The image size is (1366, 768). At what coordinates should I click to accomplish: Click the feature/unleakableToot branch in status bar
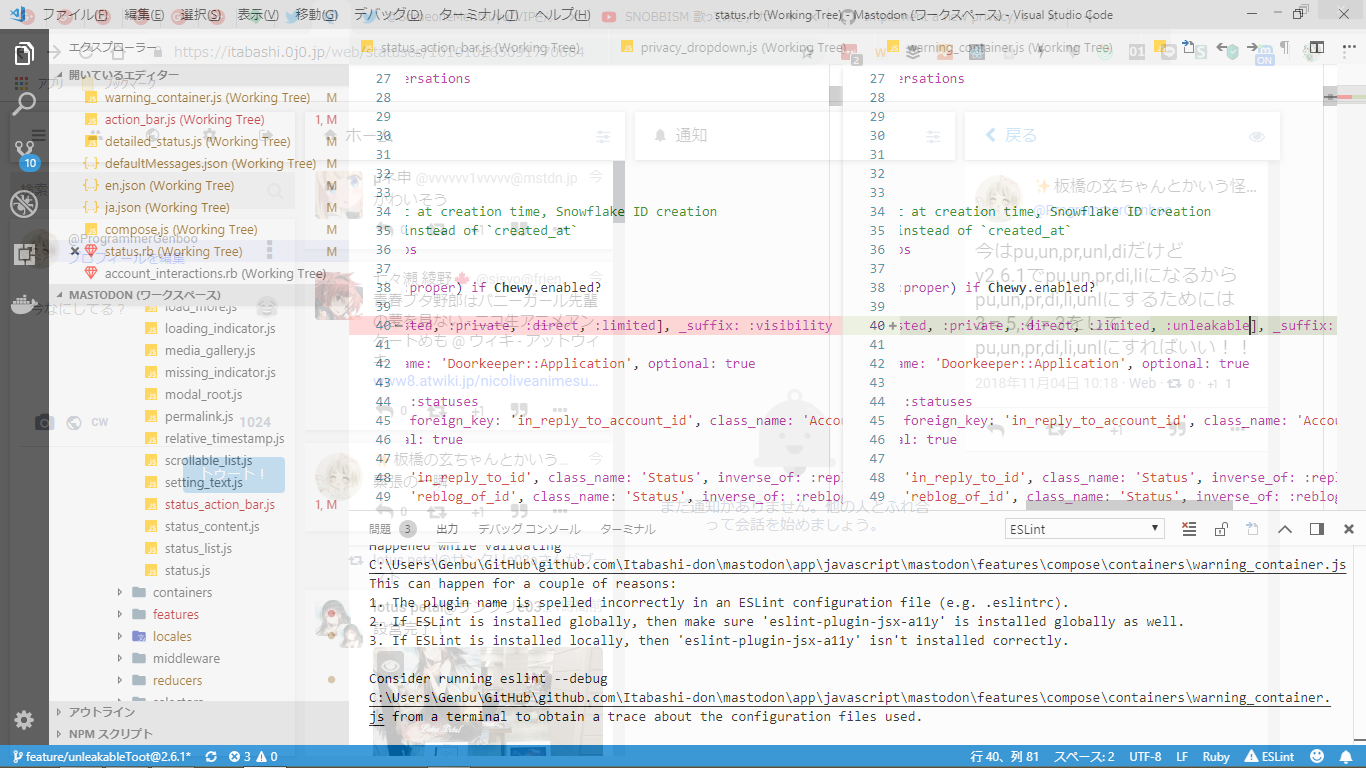[x=100, y=757]
